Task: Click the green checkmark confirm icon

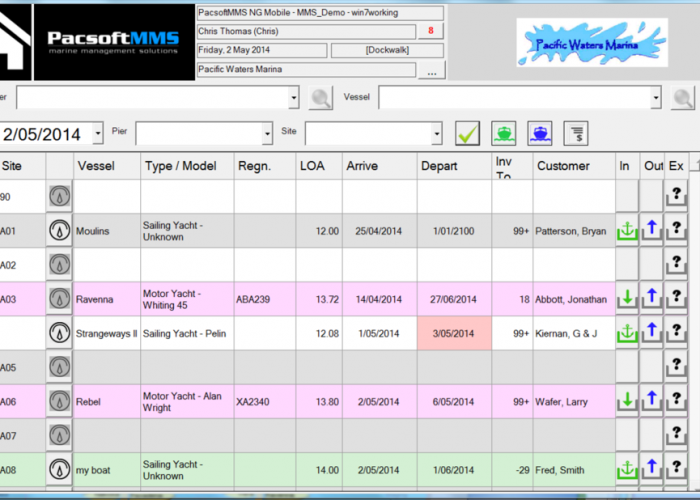Action: (x=467, y=133)
